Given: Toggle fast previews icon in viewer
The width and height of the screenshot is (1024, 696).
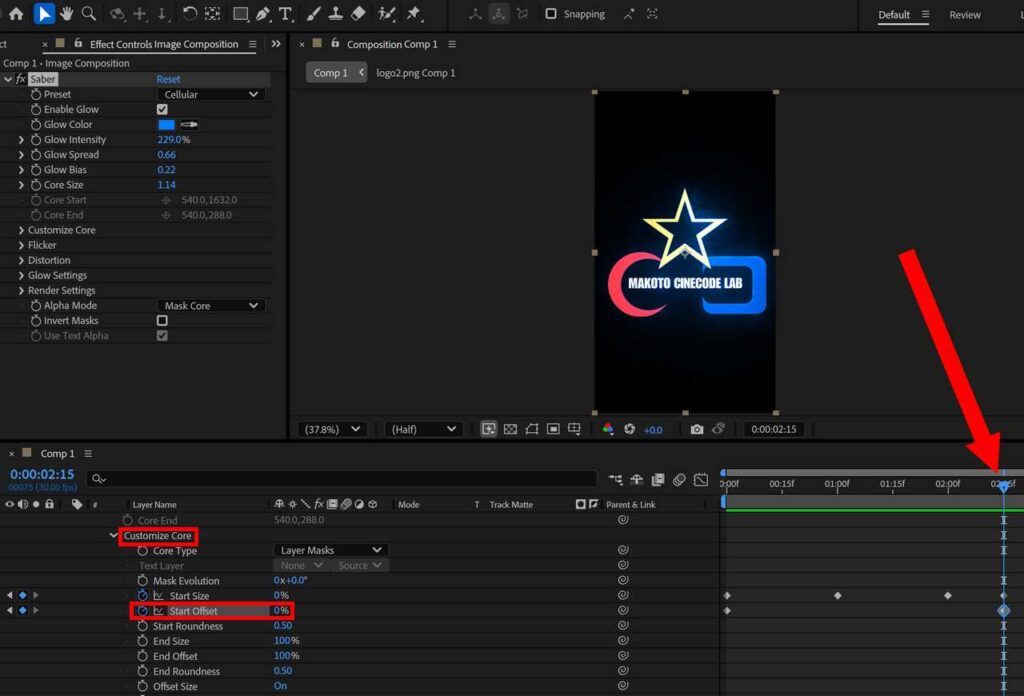Looking at the screenshot, I should click(488, 429).
